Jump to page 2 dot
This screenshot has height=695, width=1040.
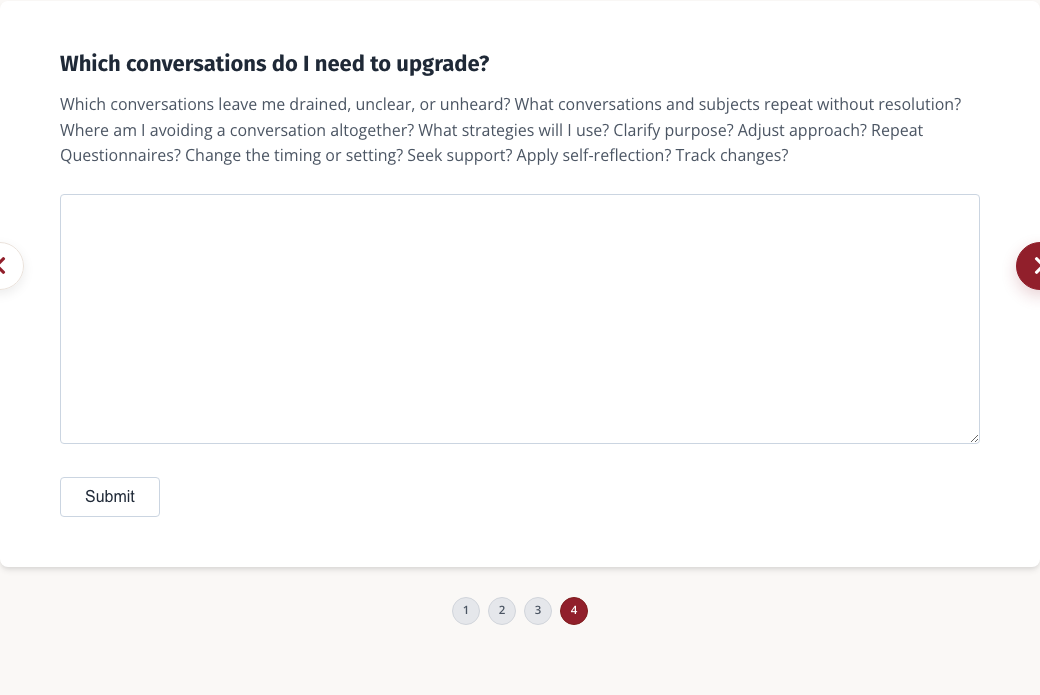coord(502,611)
